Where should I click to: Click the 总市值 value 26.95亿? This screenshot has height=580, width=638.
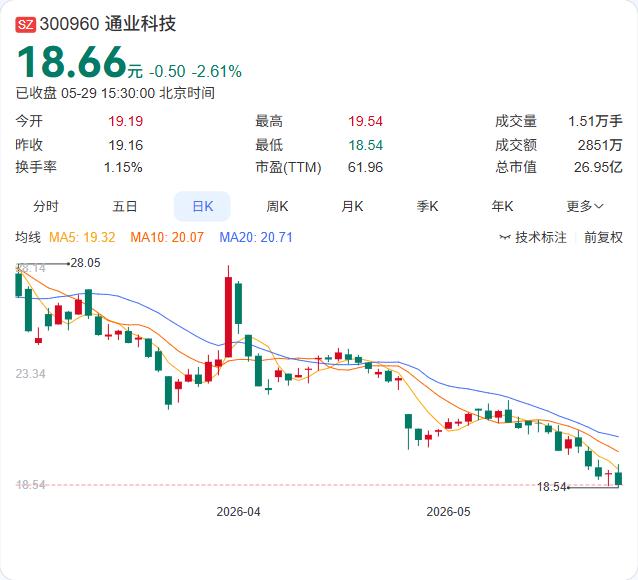[598, 167]
